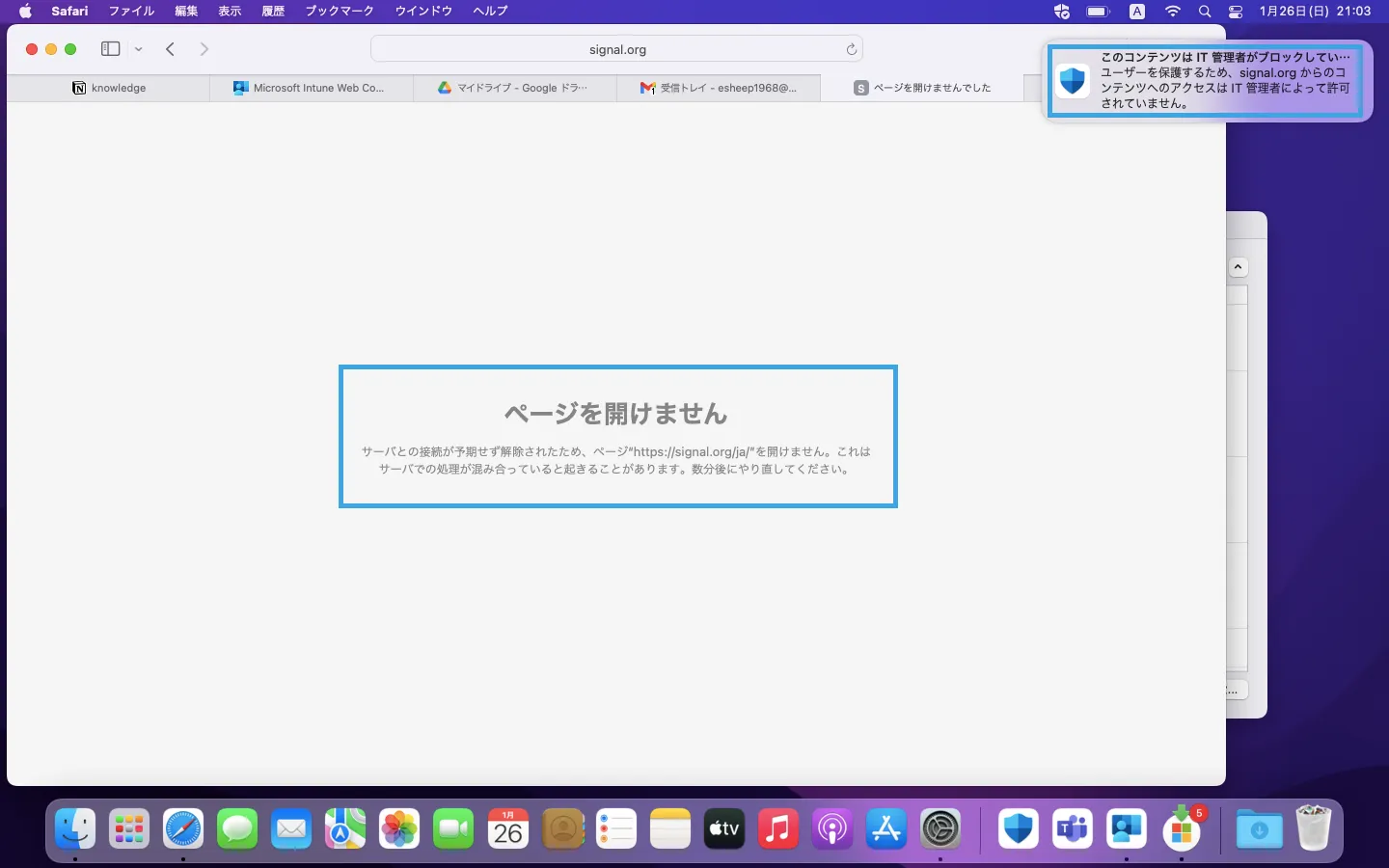Screen dimensions: 1389x868
Task: Open Microsoft Defender from the Dock
Action: [1018, 828]
